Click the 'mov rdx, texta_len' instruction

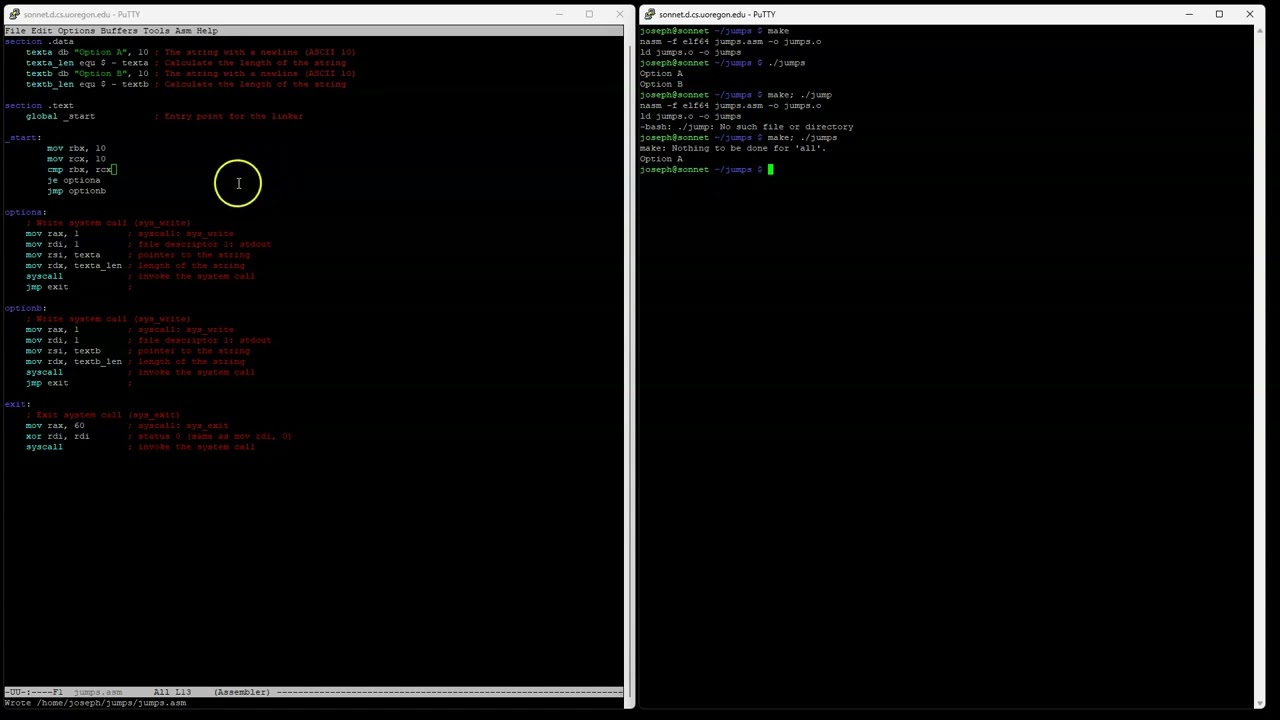[x=74, y=266]
